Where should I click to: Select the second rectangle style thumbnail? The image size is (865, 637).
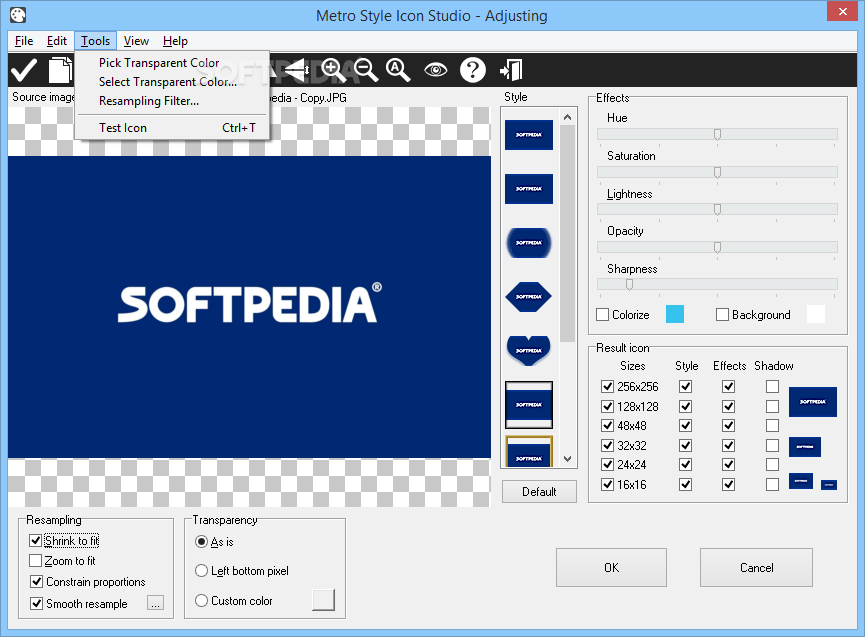(x=528, y=189)
